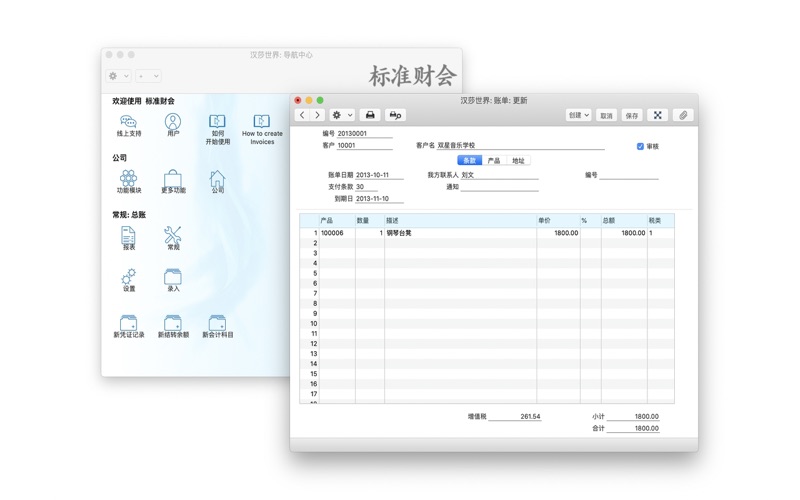The image size is (800, 500).
Task: Open 线上支持 online support icon
Action: coord(128,123)
